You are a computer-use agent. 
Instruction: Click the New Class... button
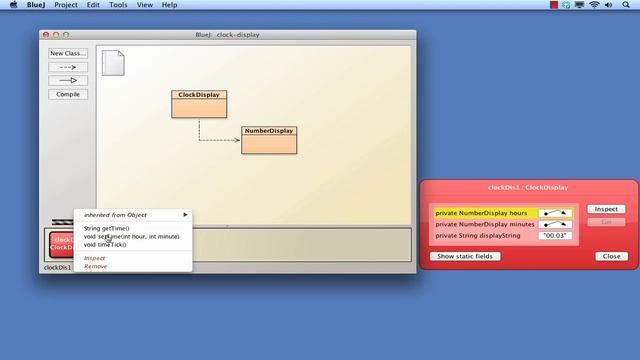click(x=68, y=53)
